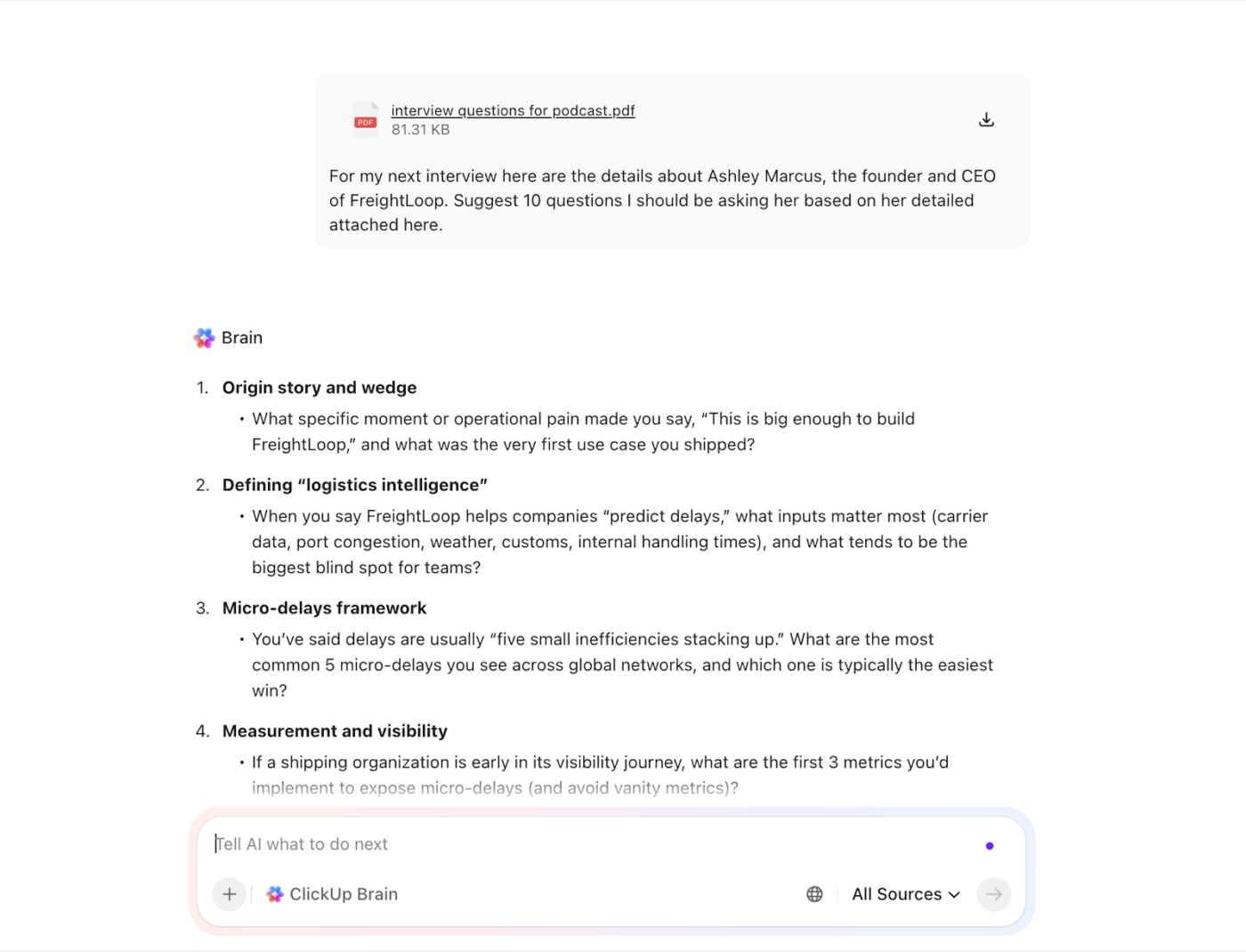The height and width of the screenshot is (952, 1246).
Task: Click the Defining logistics intelligence heading
Action: [x=354, y=485]
